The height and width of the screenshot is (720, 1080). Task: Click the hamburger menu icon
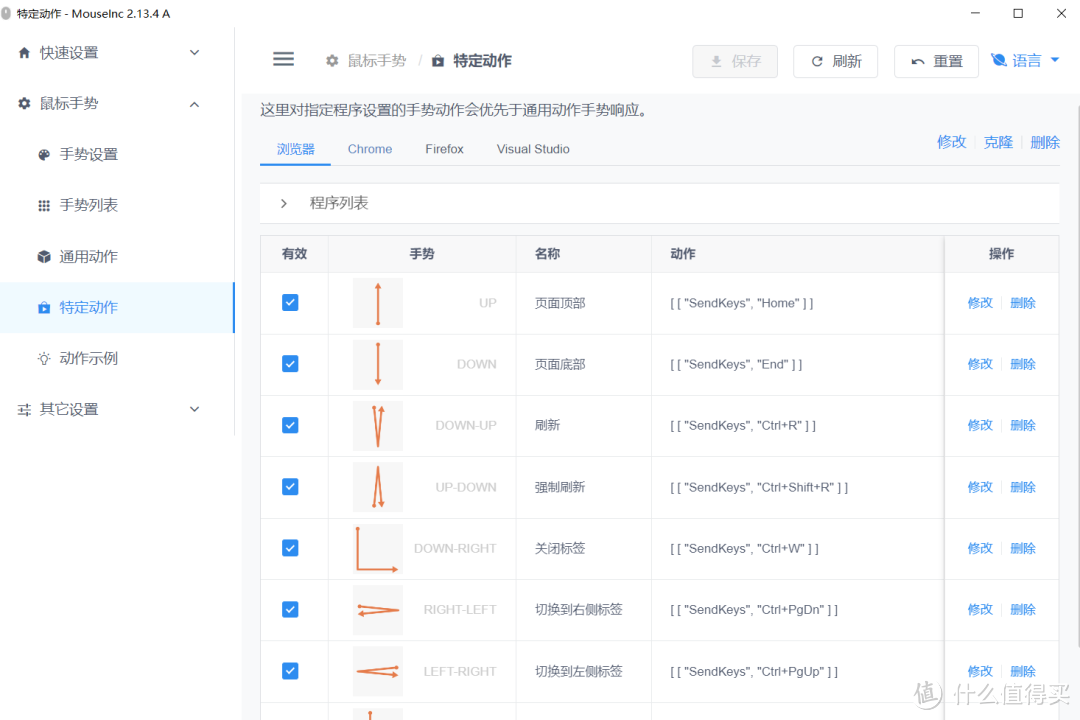pyautogui.click(x=283, y=59)
